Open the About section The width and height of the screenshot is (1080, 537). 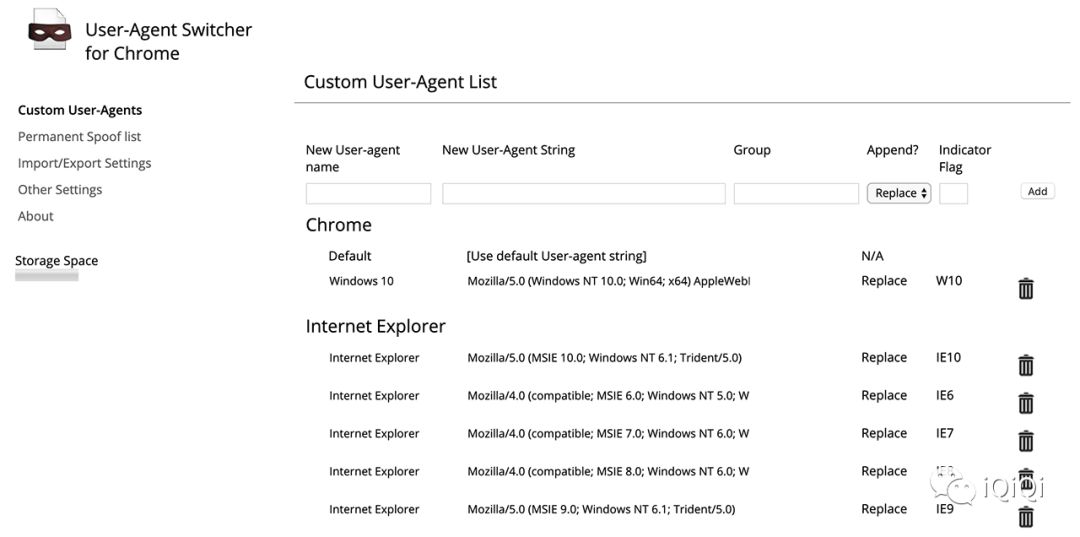(36, 216)
